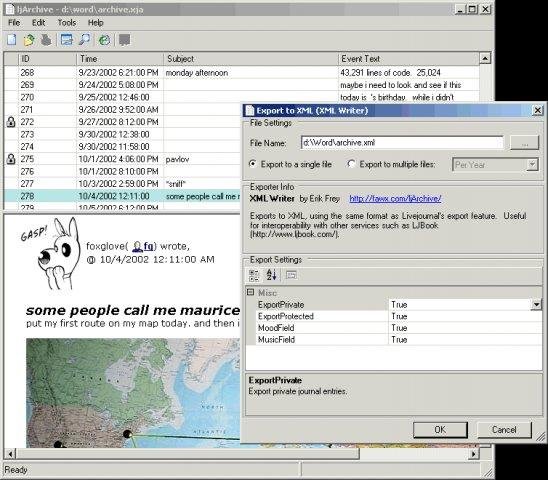
Task: Open the ExportPrivate value dropdown
Action: point(536,305)
